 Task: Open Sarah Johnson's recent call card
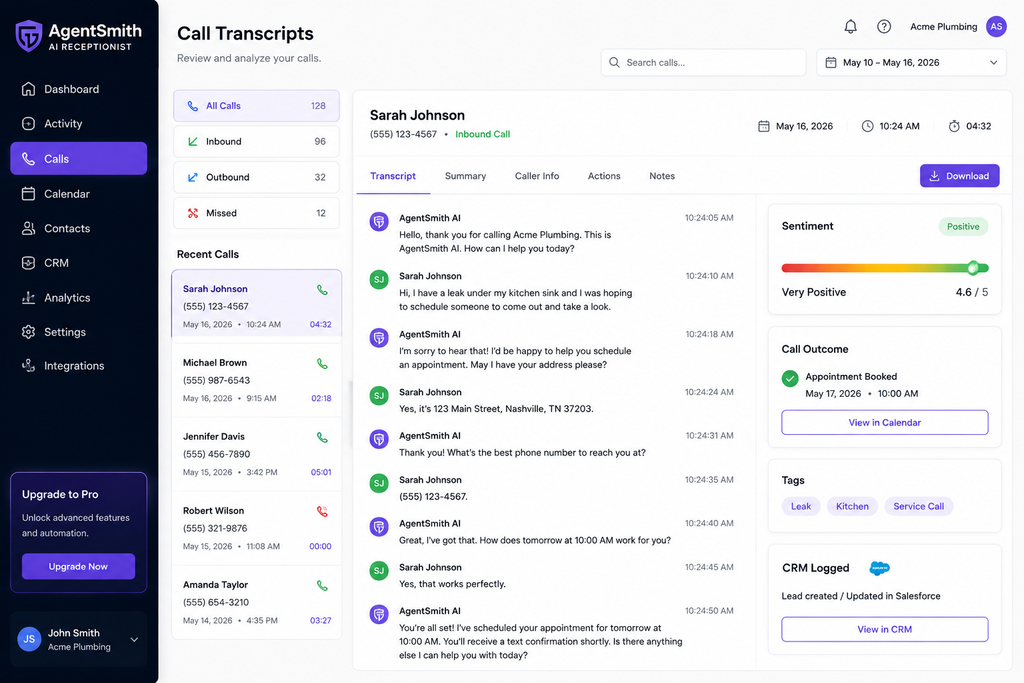pyautogui.click(x=256, y=304)
